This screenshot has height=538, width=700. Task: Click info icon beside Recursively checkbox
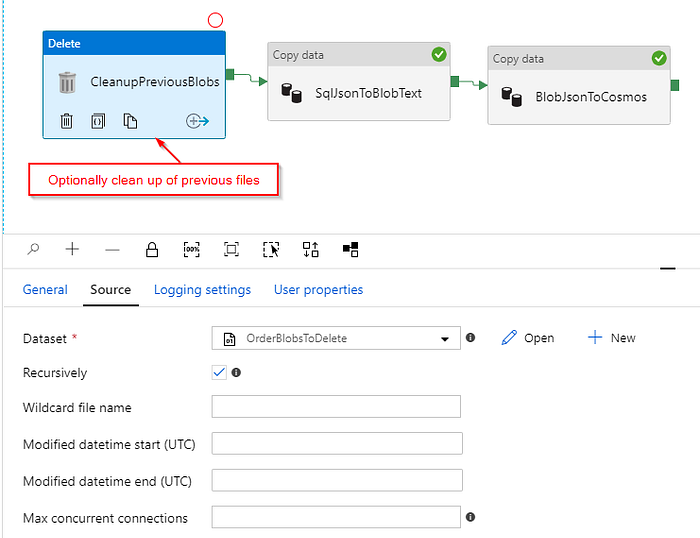236,372
